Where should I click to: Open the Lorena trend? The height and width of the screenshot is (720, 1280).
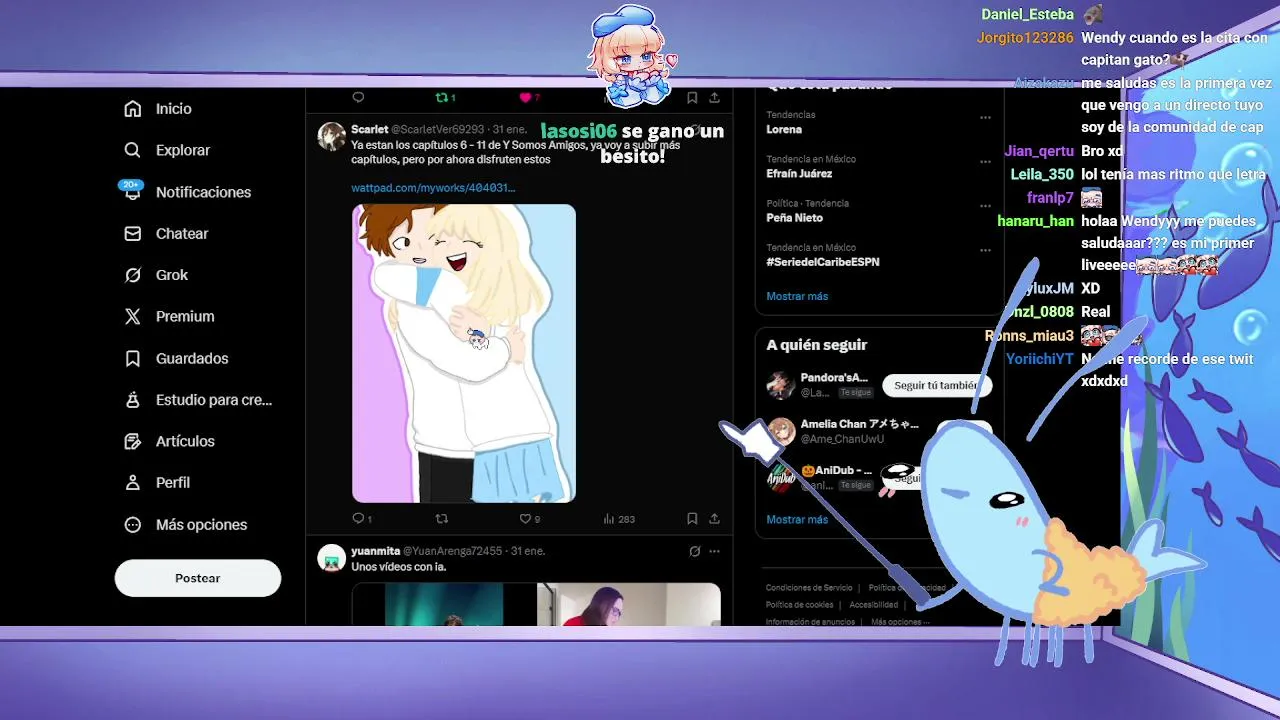point(784,130)
